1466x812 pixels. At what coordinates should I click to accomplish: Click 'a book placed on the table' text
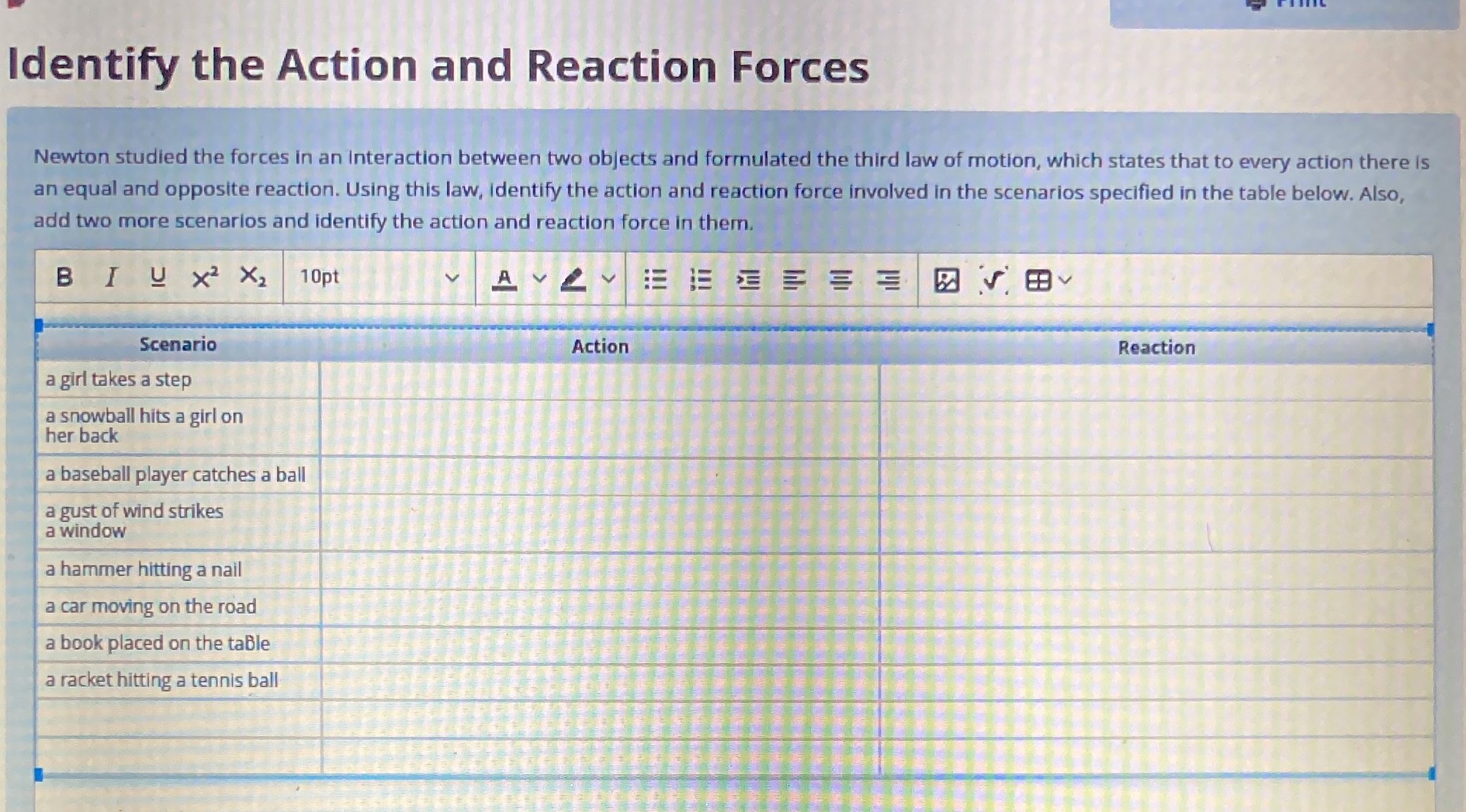(157, 643)
